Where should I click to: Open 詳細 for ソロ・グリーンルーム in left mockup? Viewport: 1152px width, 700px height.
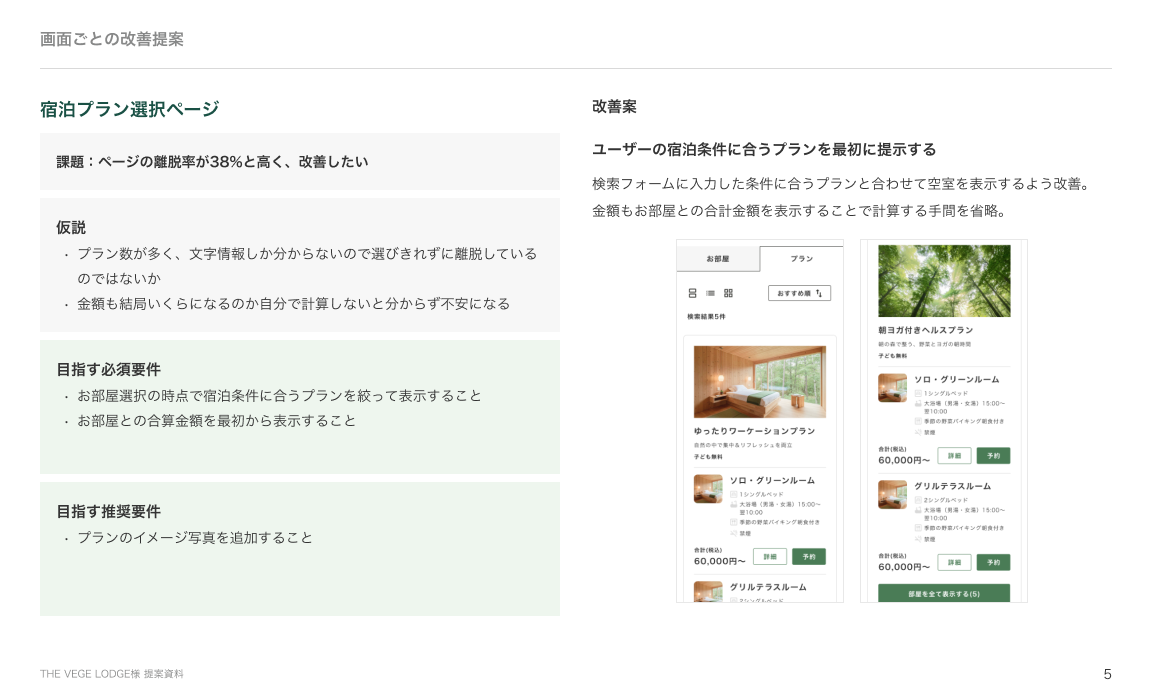coord(770,556)
